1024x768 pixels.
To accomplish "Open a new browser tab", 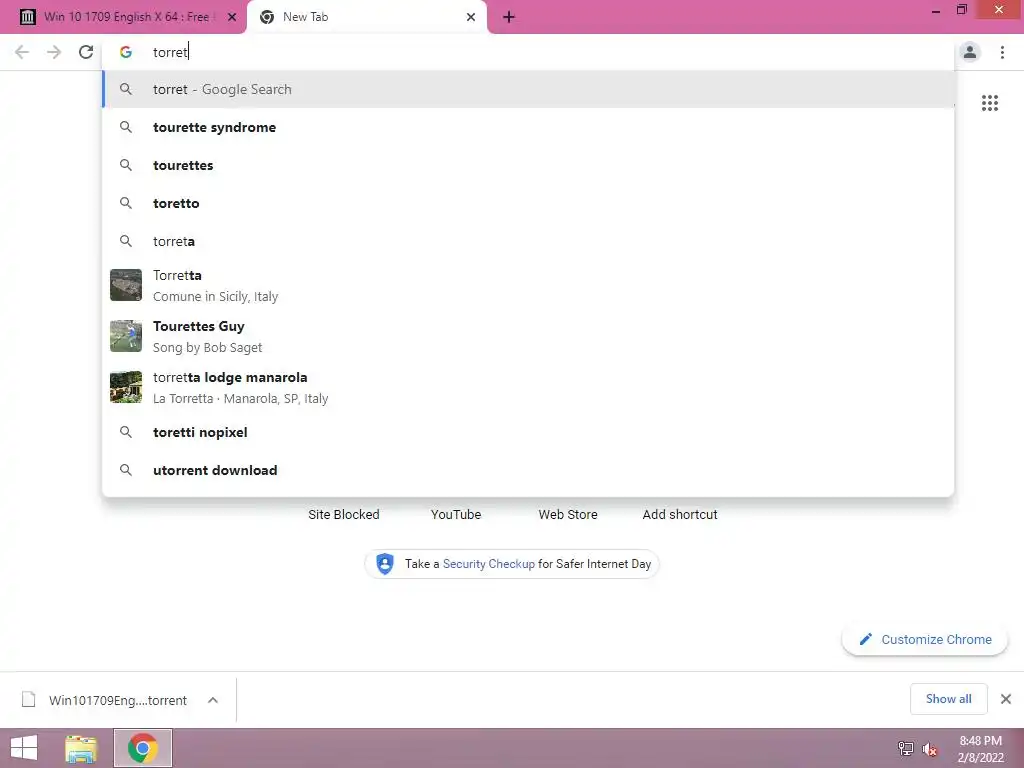I will pos(509,17).
